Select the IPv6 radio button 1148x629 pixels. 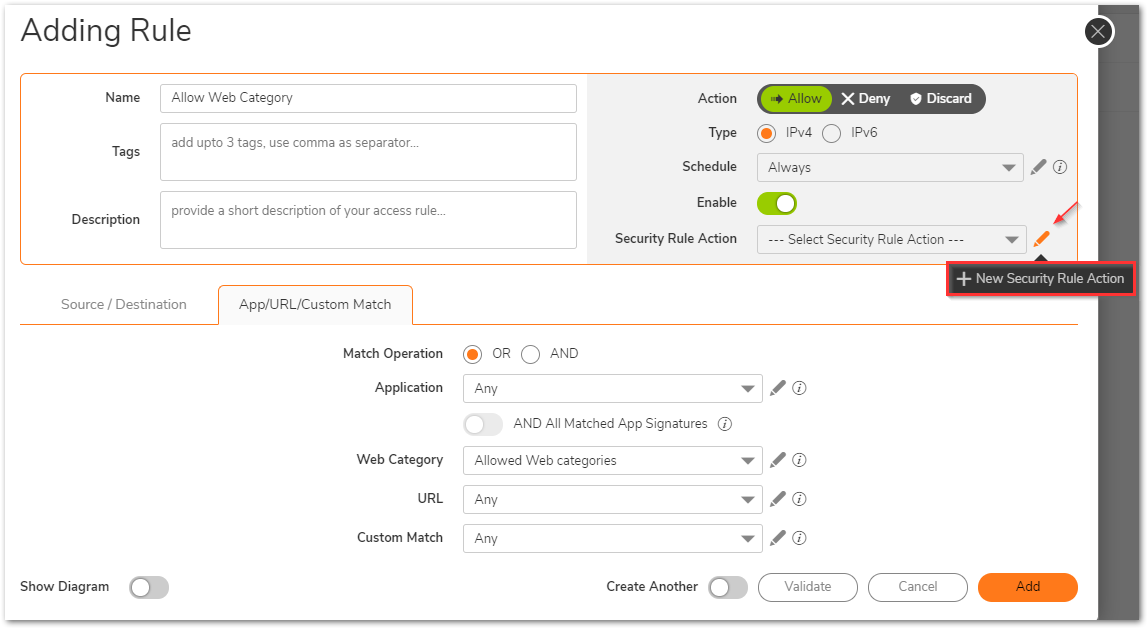[x=831, y=133]
